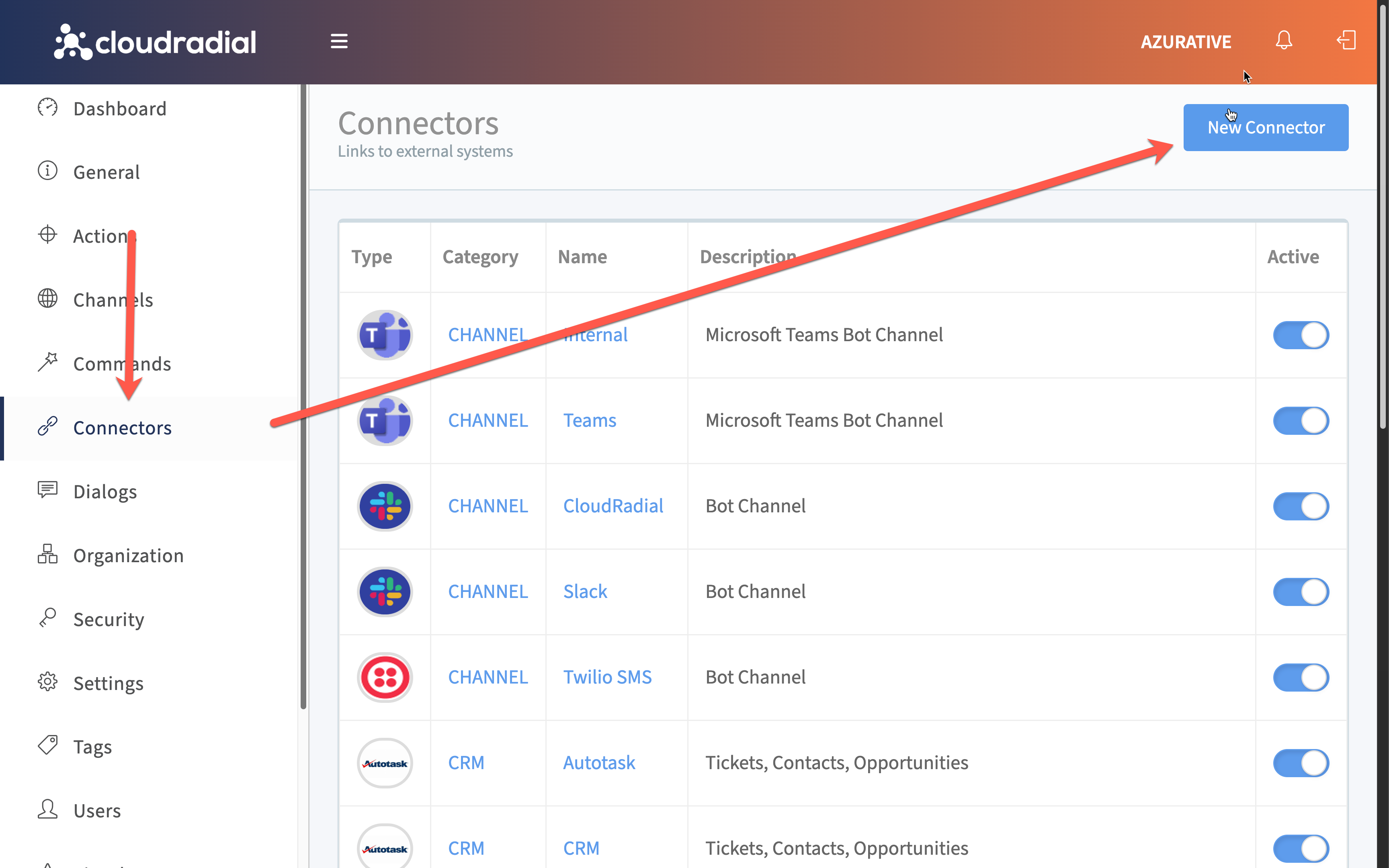Toggle the hamburger menu icon

(339, 41)
